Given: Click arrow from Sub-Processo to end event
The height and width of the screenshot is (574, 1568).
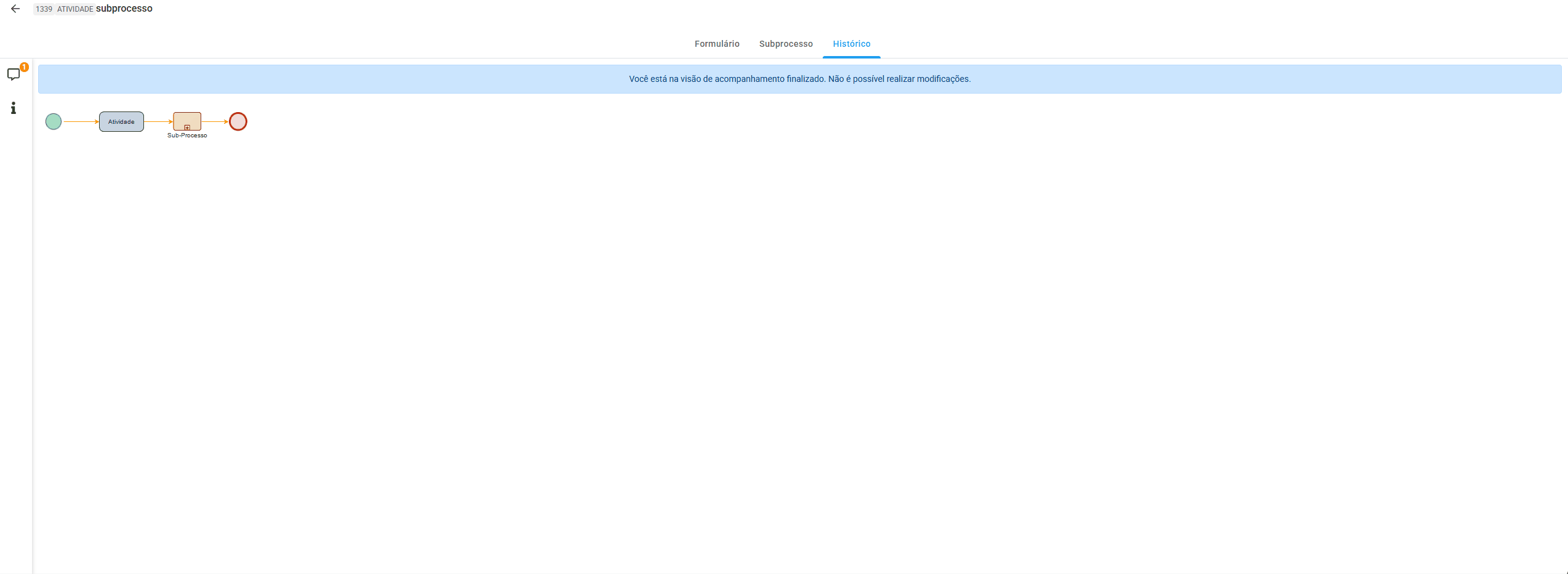Looking at the screenshot, I should 215,121.
